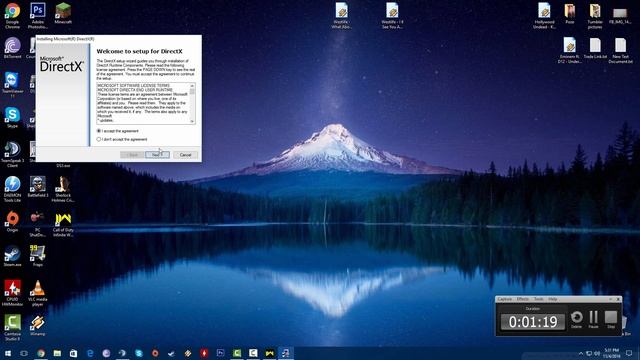Click Cancel in the DirectX setup dialog
The width and height of the screenshot is (640, 360).
[x=185, y=155]
